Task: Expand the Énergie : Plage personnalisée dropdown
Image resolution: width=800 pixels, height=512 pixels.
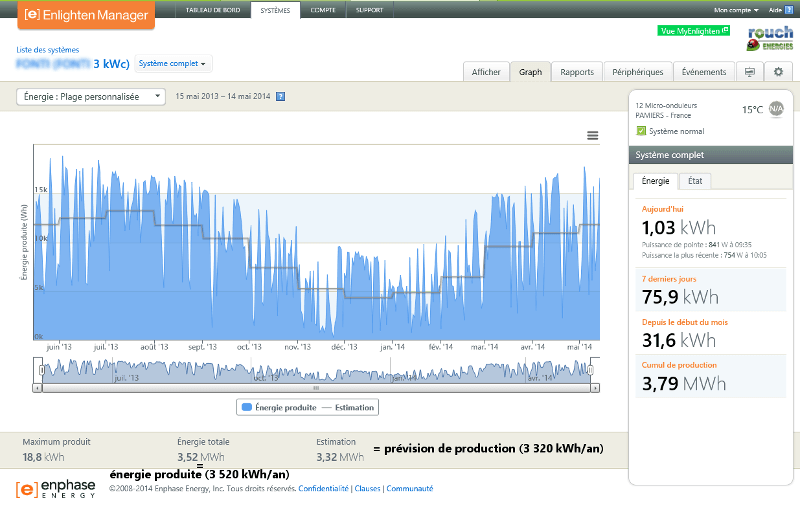Action: click(x=92, y=97)
